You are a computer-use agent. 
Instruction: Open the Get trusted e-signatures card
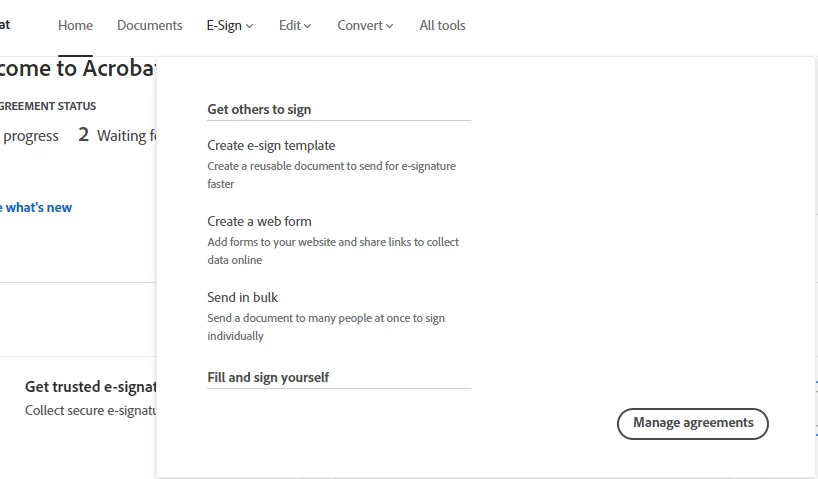coord(91,387)
